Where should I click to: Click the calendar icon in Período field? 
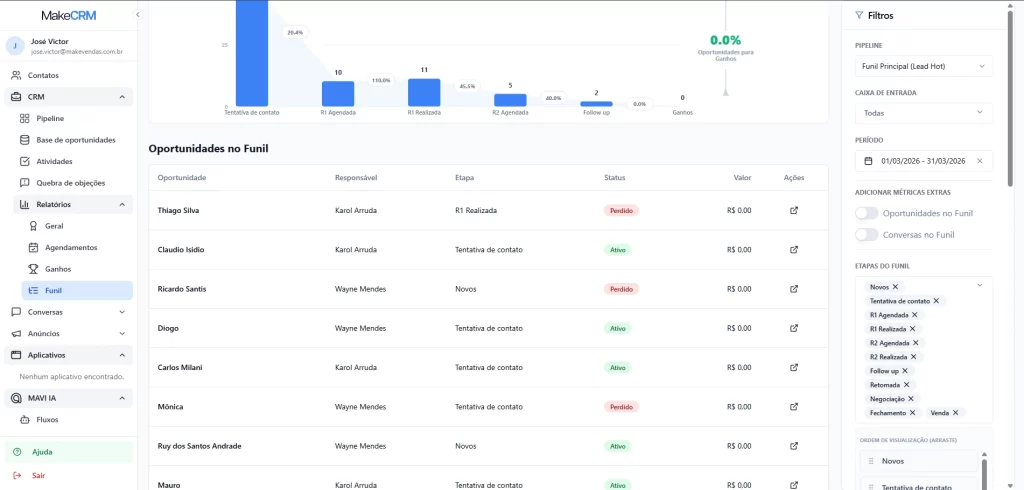[x=869, y=161]
